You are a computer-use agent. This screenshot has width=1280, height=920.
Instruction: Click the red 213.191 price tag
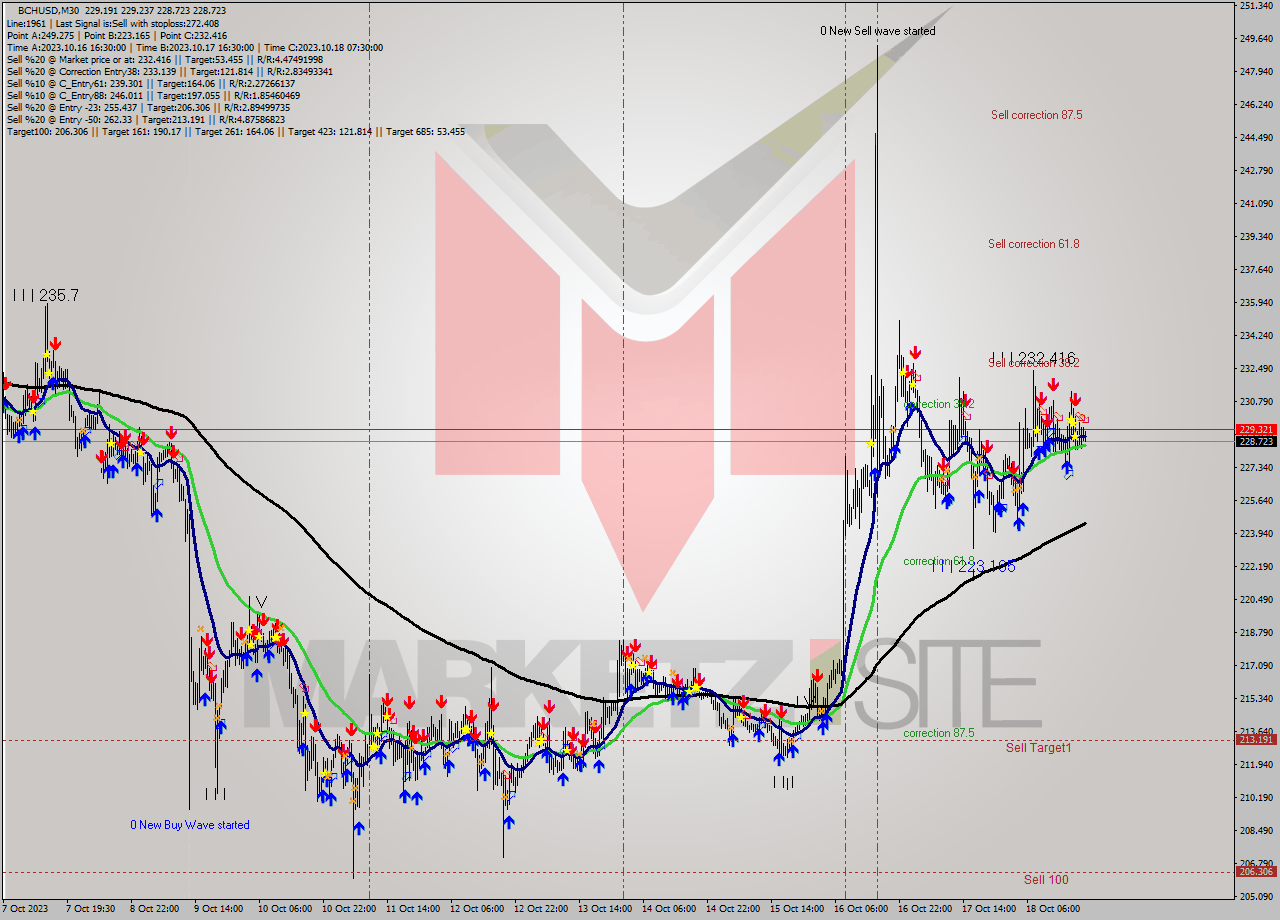point(1255,740)
